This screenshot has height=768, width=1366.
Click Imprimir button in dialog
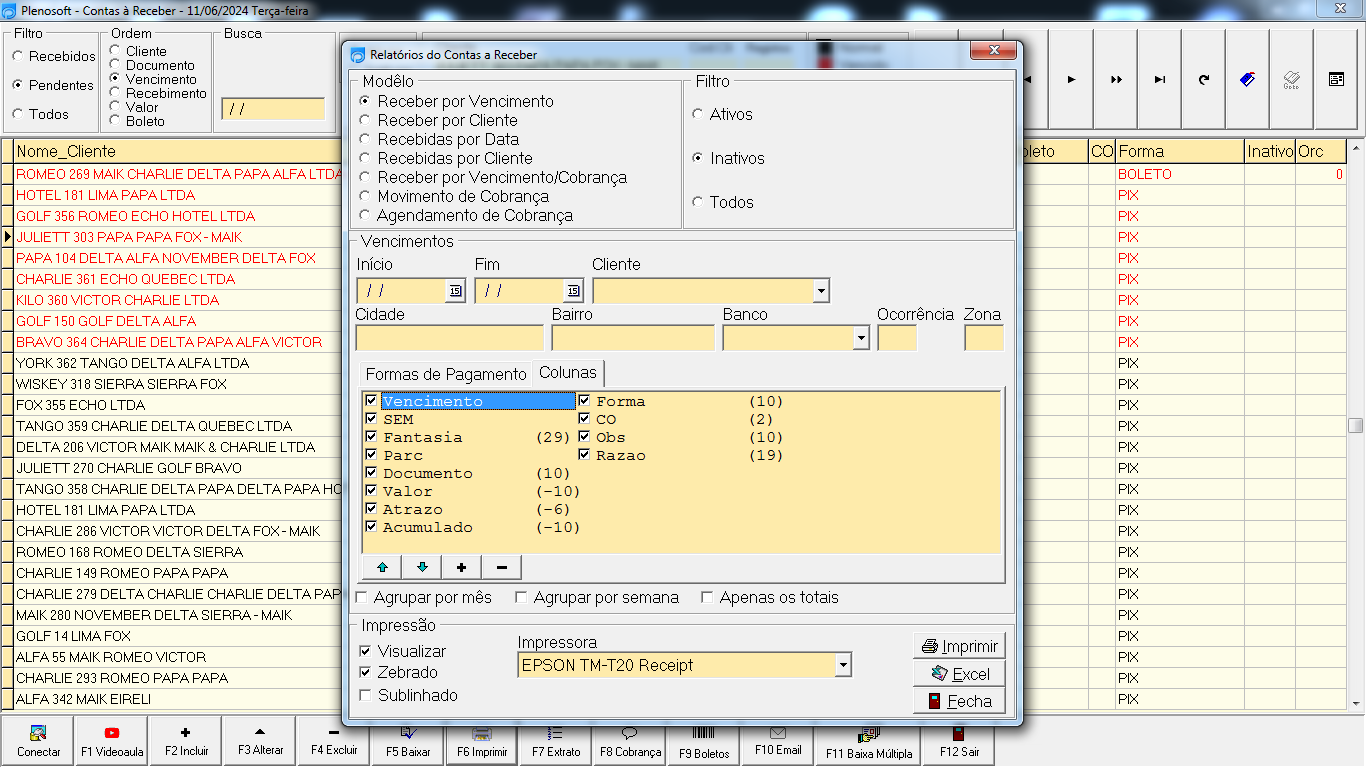(959, 646)
